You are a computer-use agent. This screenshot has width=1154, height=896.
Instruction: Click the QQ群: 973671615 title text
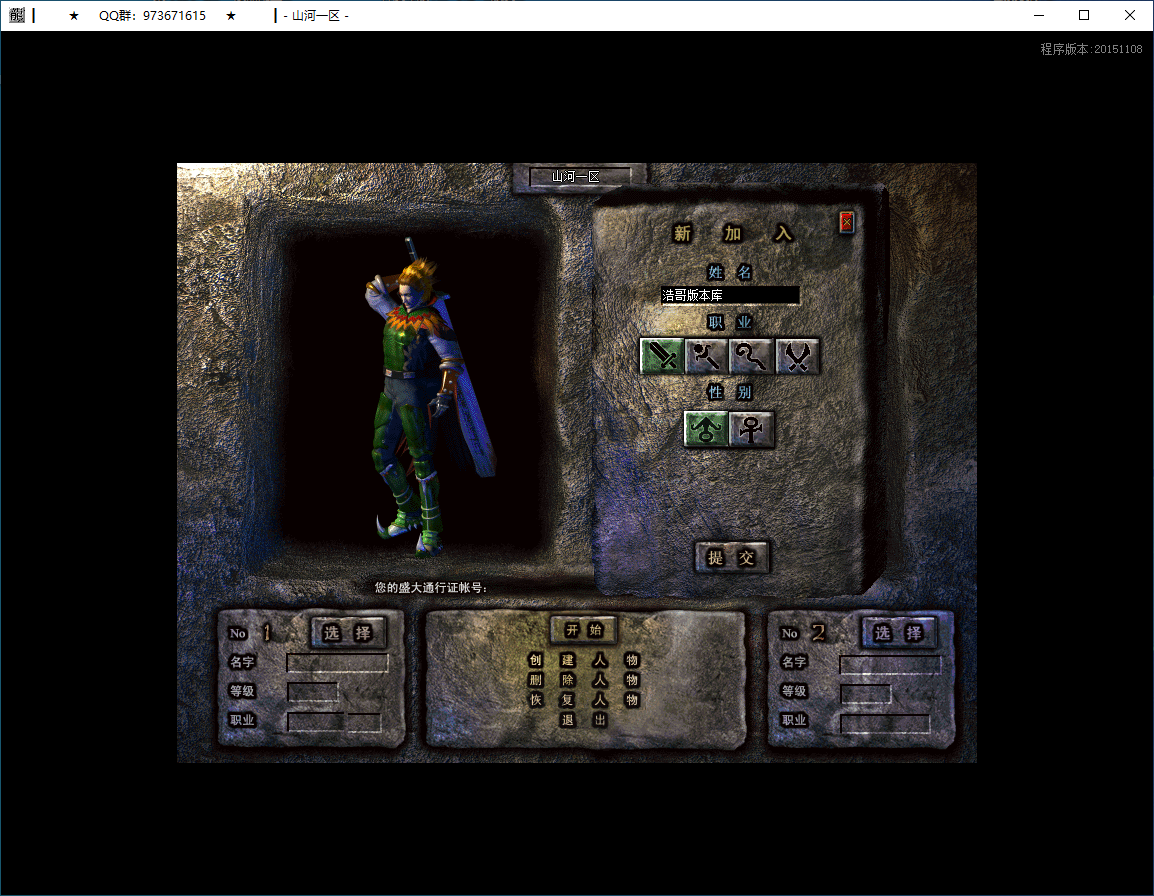[152, 15]
